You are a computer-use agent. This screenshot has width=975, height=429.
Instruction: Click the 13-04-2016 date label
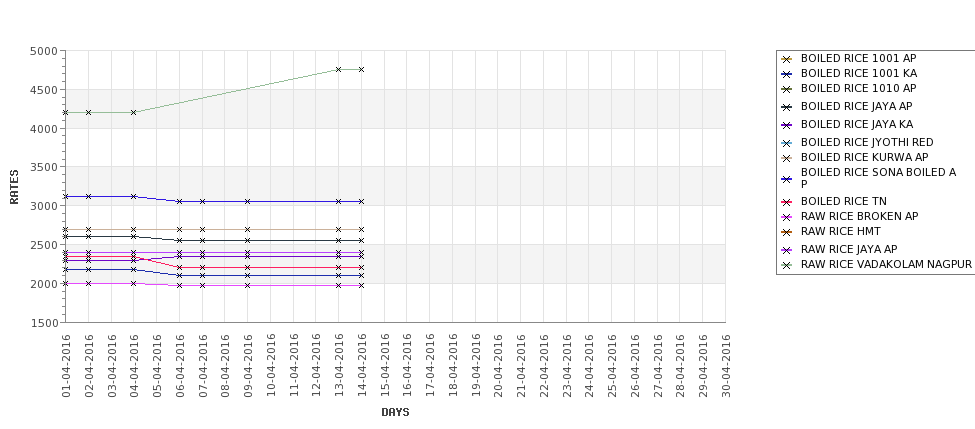pyautogui.click(x=339, y=366)
